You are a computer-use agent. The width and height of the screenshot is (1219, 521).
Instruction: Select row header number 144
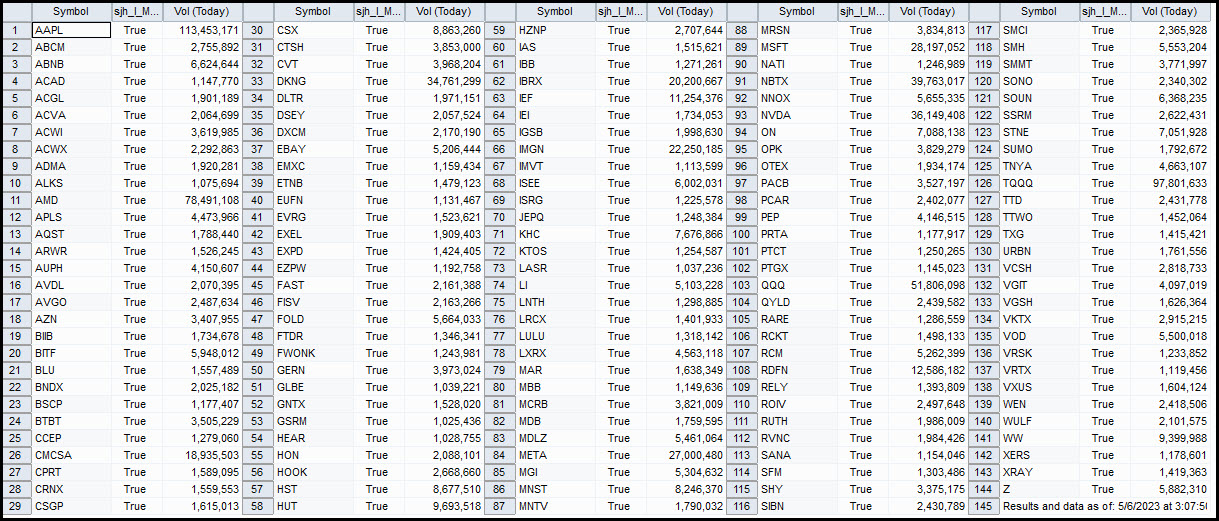coord(984,489)
